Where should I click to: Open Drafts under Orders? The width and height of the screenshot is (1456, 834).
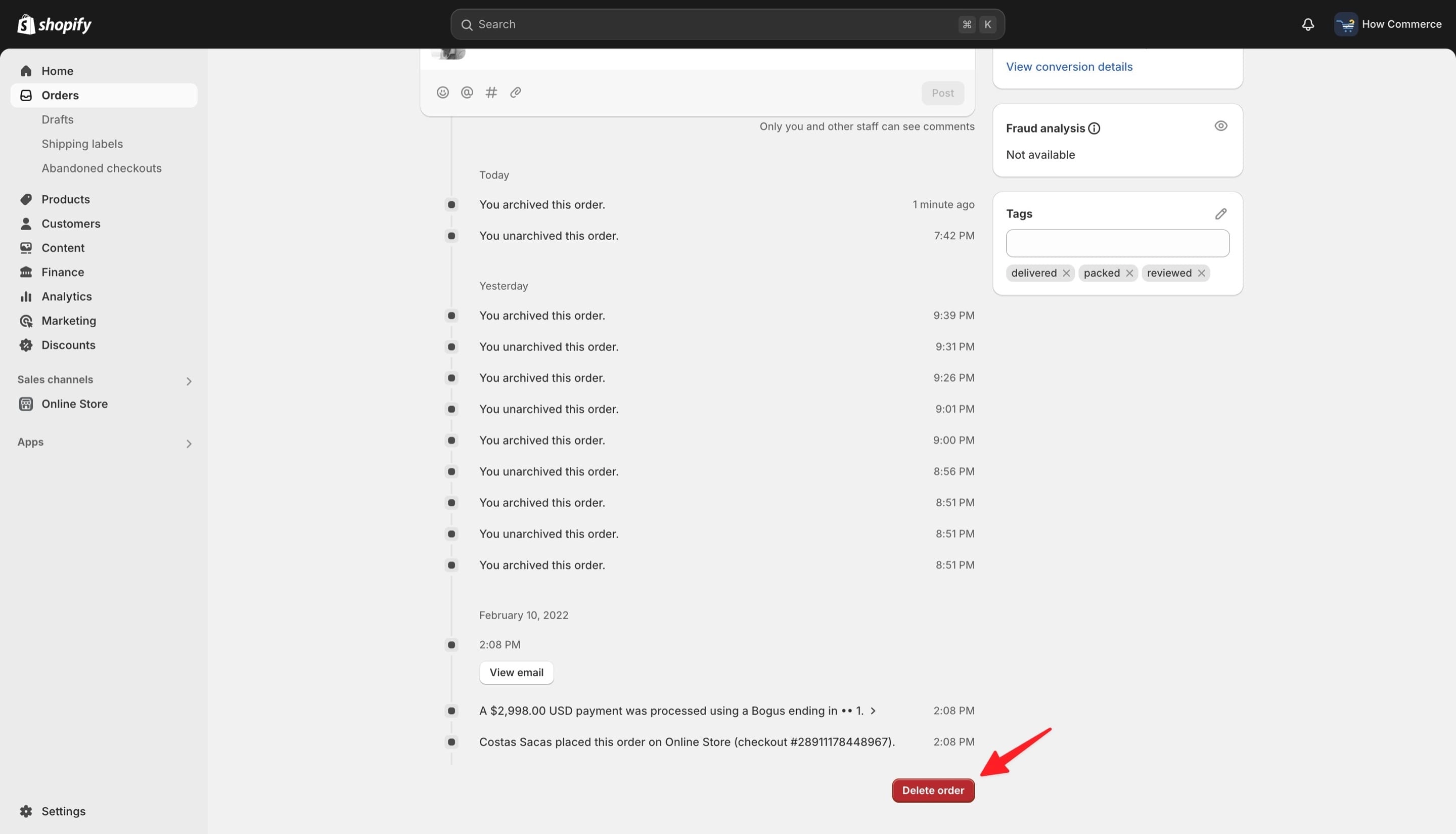click(x=57, y=119)
